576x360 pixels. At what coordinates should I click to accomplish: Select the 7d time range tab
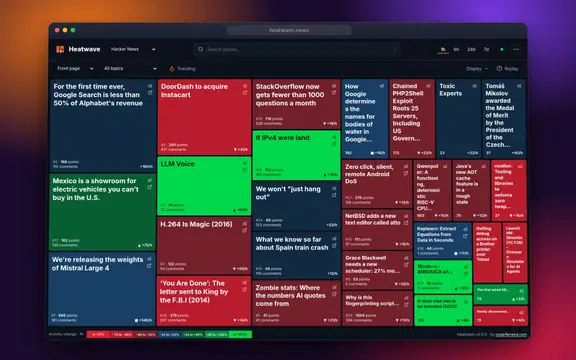click(486, 49)
